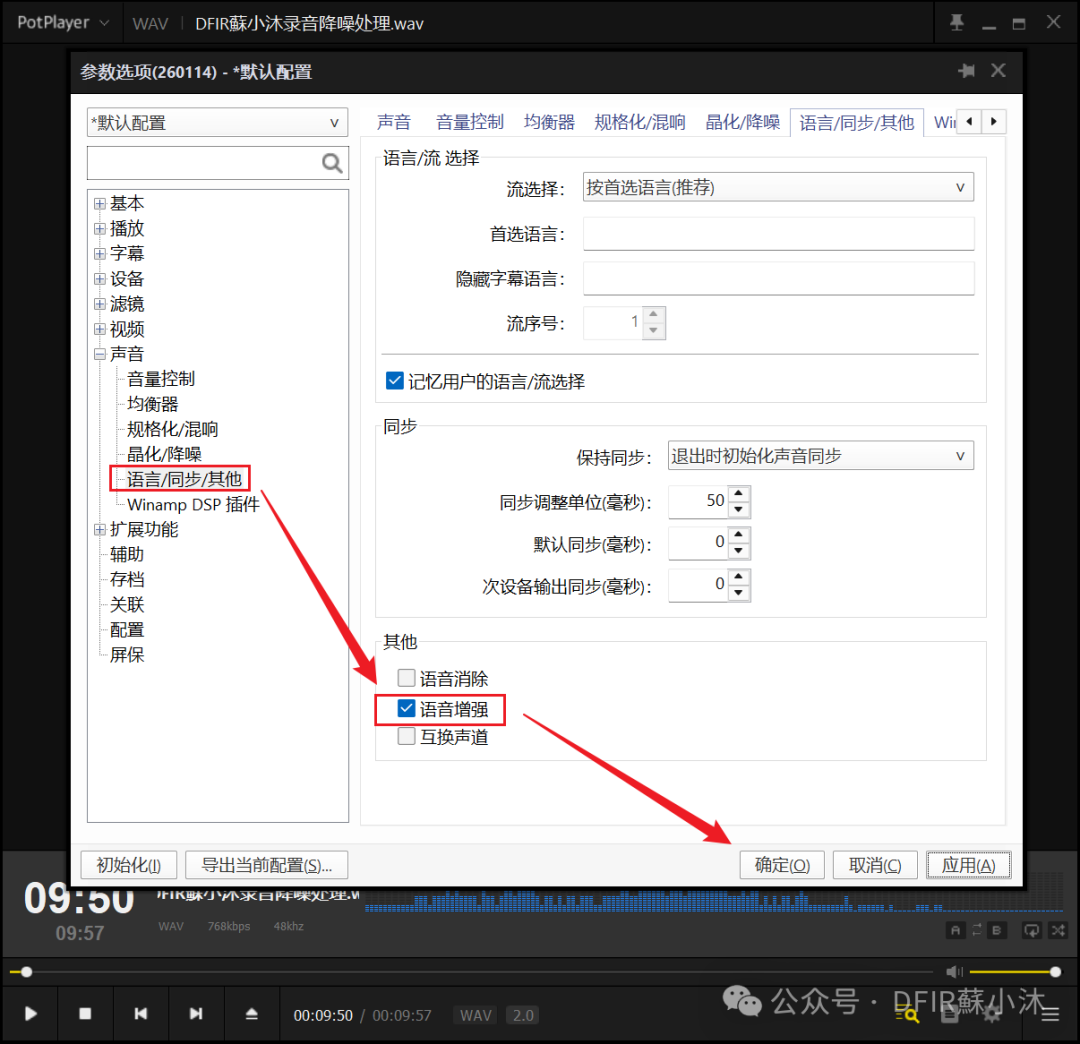Image resolution: width=1080 pixels, height=1044 pixels.
Task: Switch to the 均衡器 tab
Action: [x=549, y=122]
